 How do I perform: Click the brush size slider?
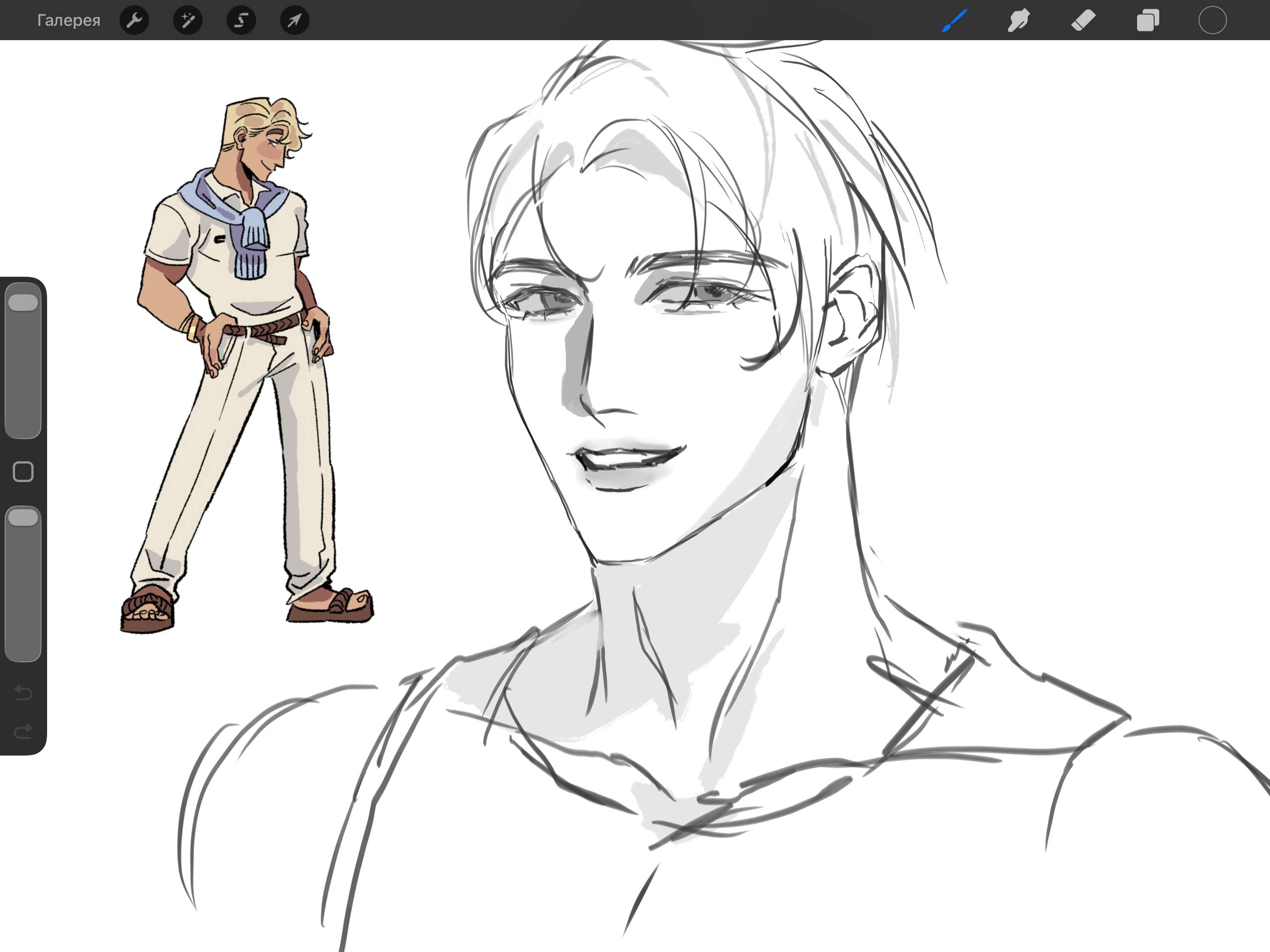[23, 360]
